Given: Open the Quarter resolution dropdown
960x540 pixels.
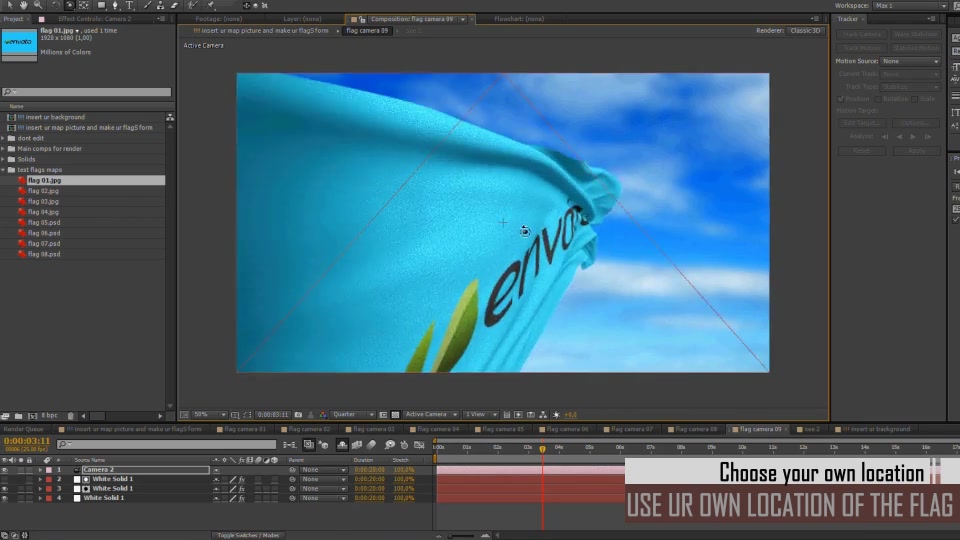Looking at the screenshot, I should 353,414.
